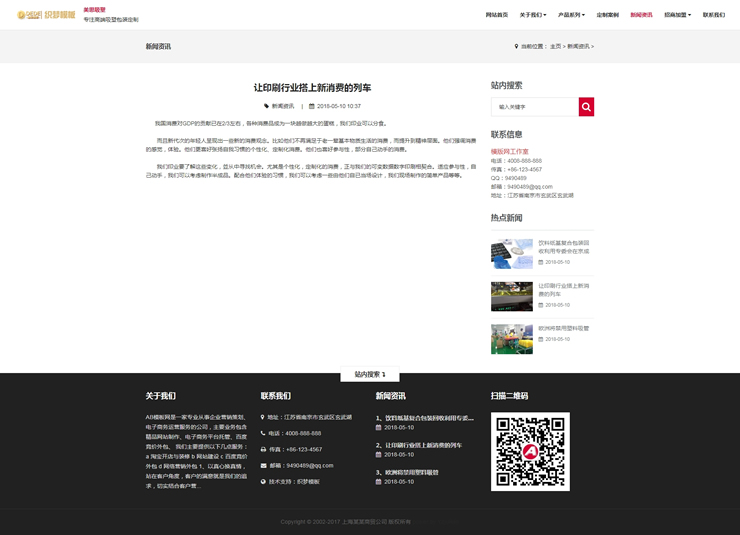Click the 站内搜索 toggle tab above footer
The height and width of the screenshot is (535, 740).
[369, 375]
